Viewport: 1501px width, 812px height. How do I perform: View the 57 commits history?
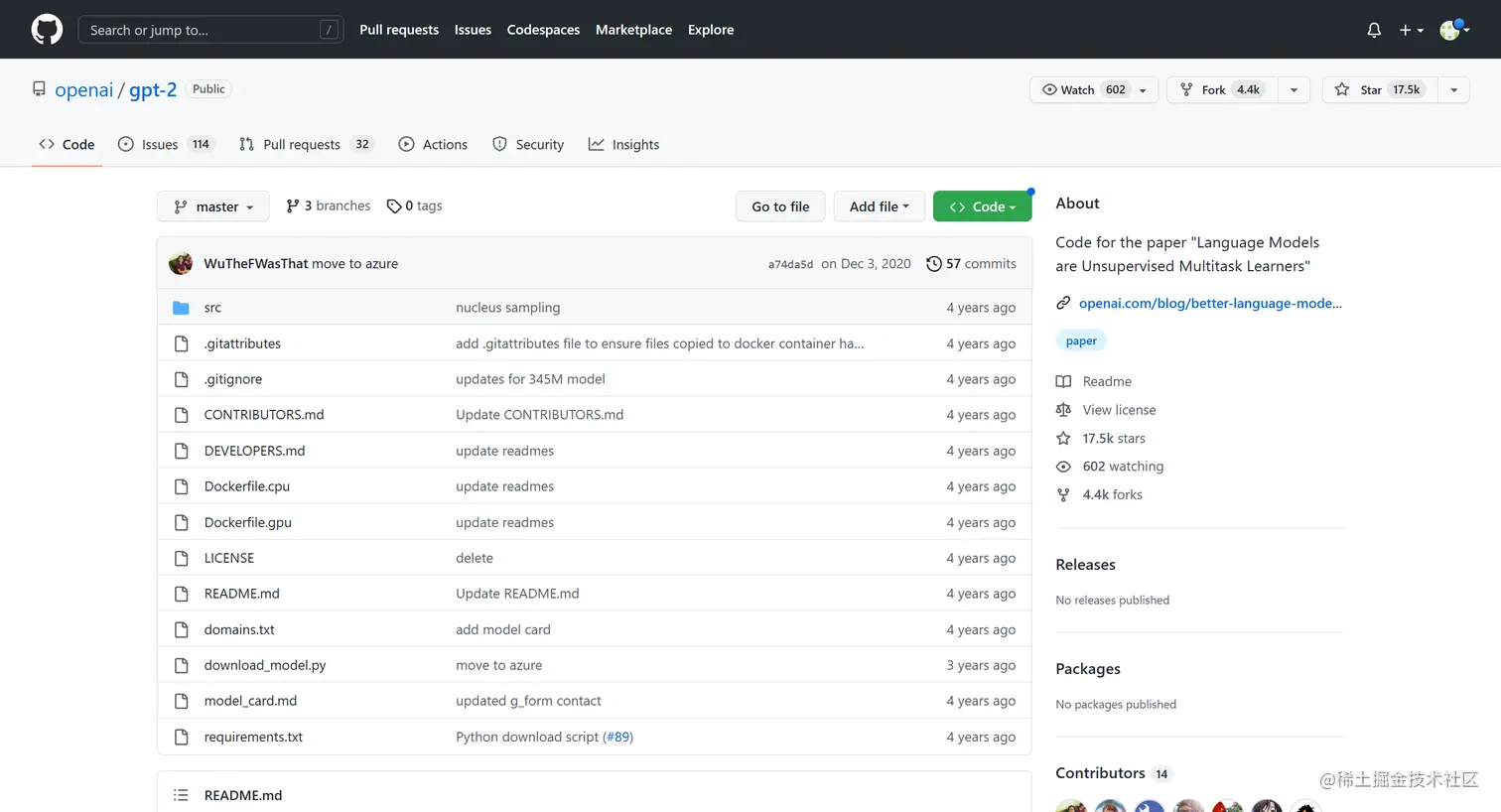(971, 264)
